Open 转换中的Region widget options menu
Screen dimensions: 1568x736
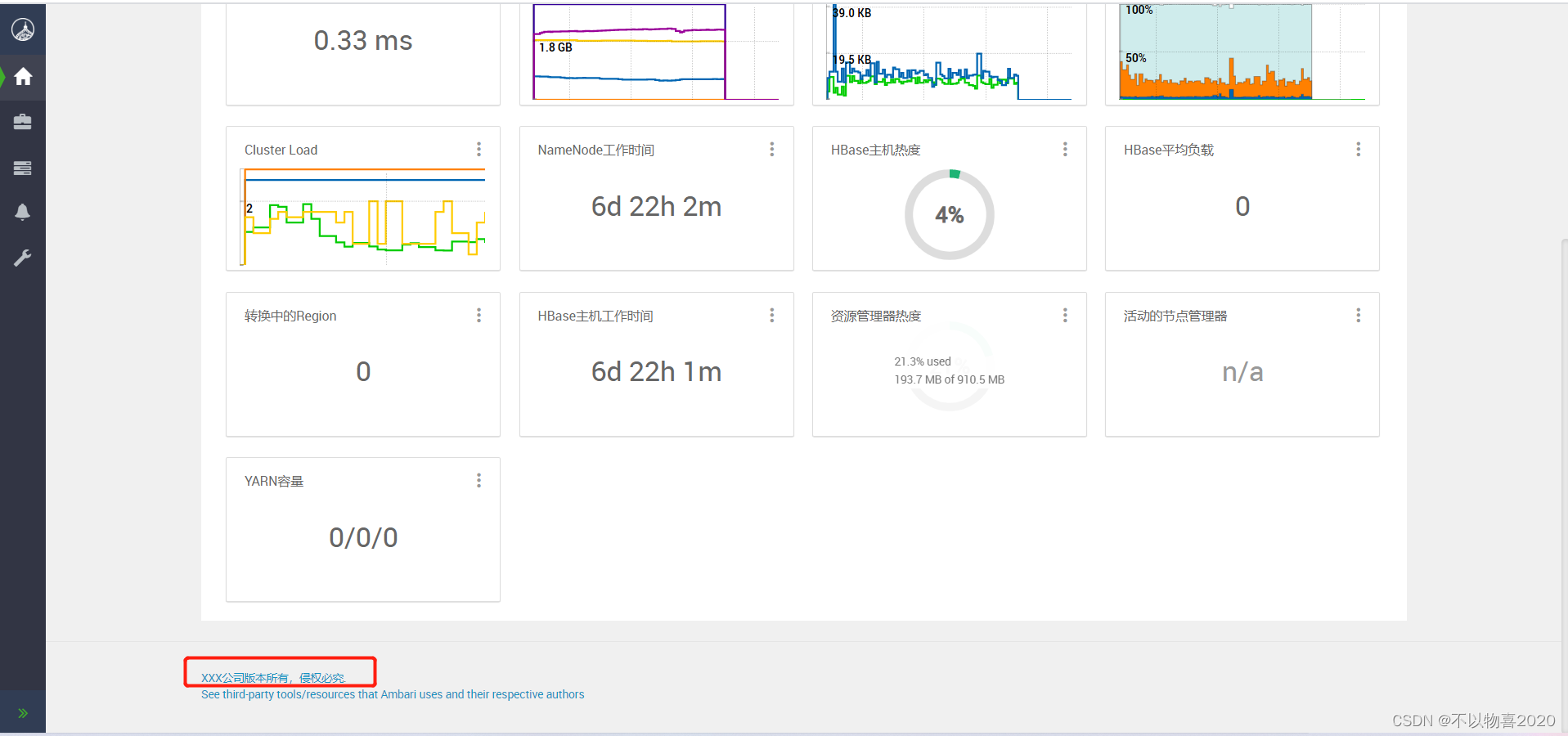478,316
